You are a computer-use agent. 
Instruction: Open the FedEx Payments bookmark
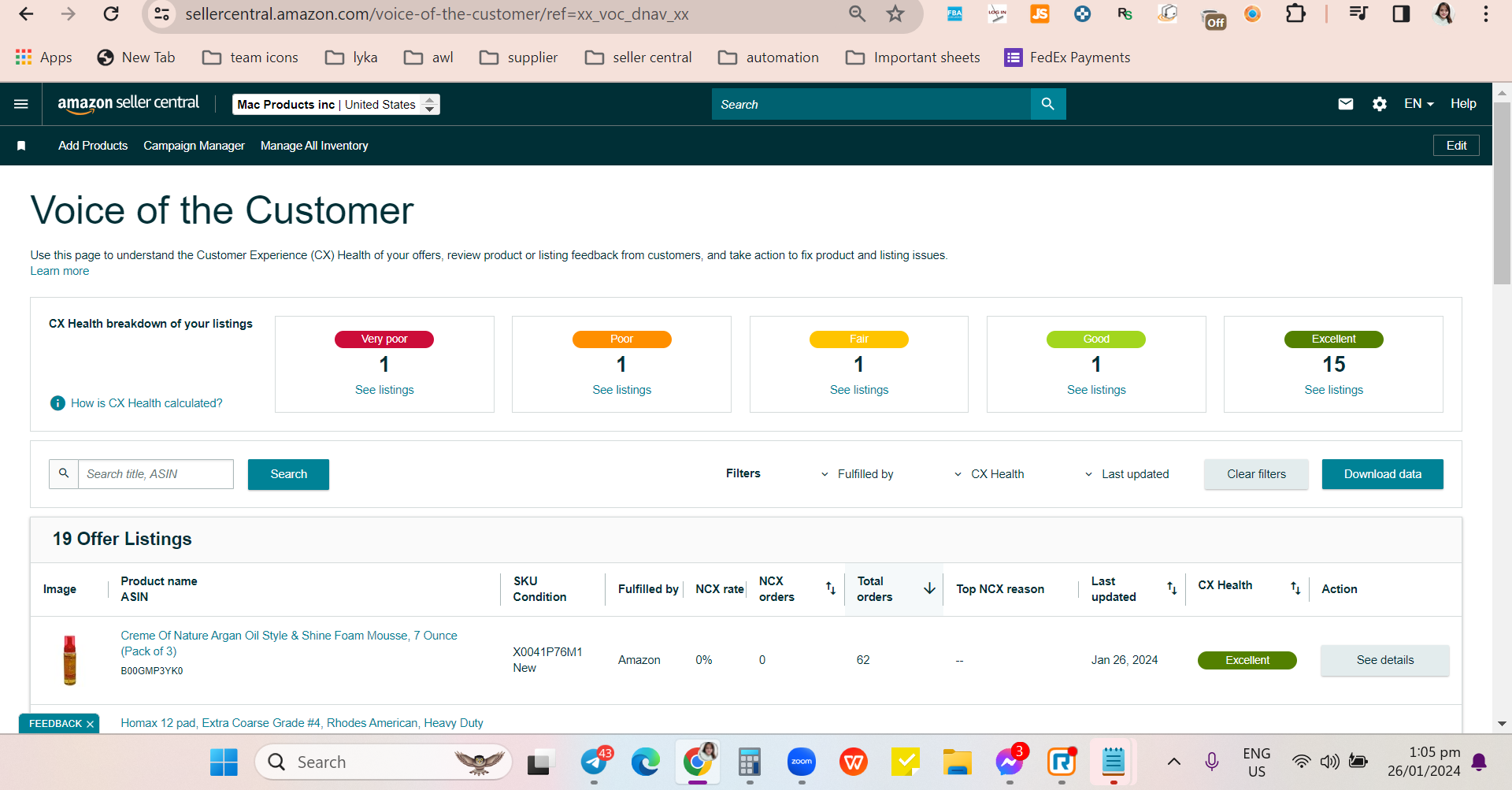point(1067,57)
